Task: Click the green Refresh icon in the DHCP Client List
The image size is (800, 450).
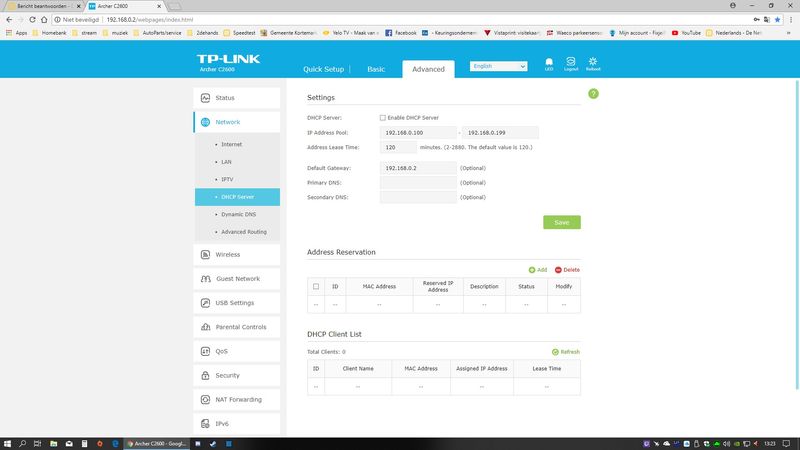Action: [555, 352]
